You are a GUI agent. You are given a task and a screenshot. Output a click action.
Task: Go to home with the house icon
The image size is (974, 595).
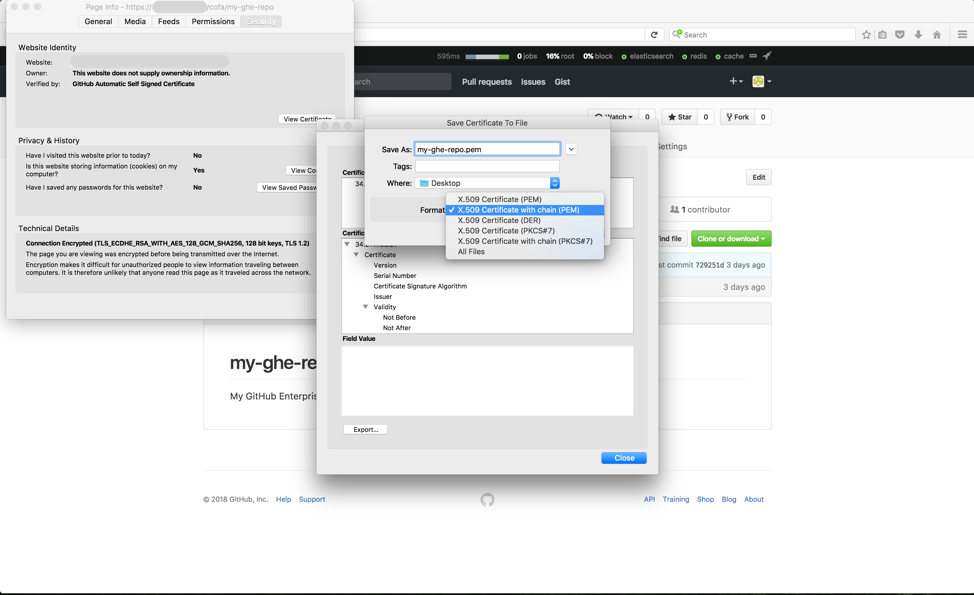[x=937, y=35]
